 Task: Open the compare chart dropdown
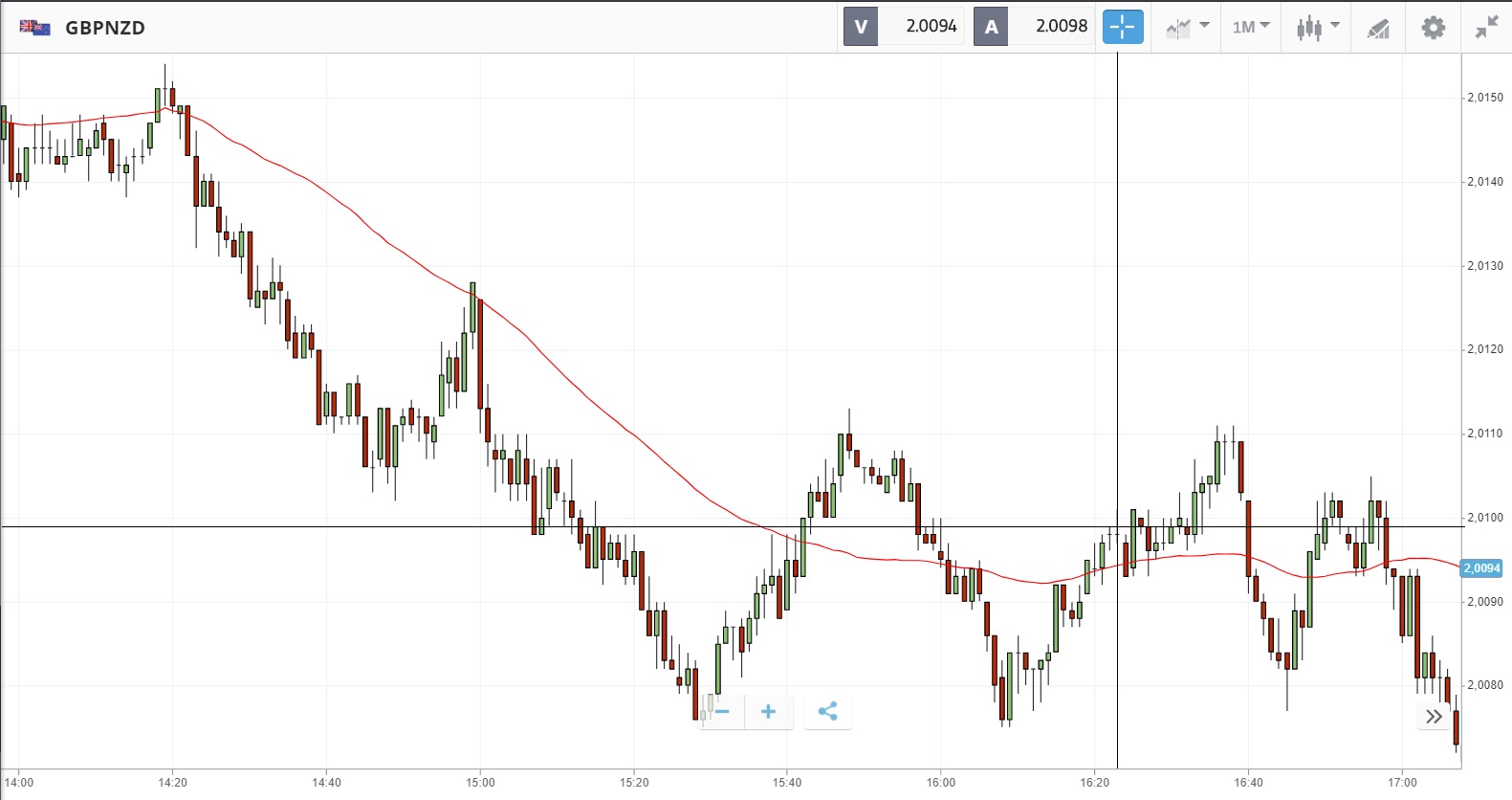(1187, 27)
